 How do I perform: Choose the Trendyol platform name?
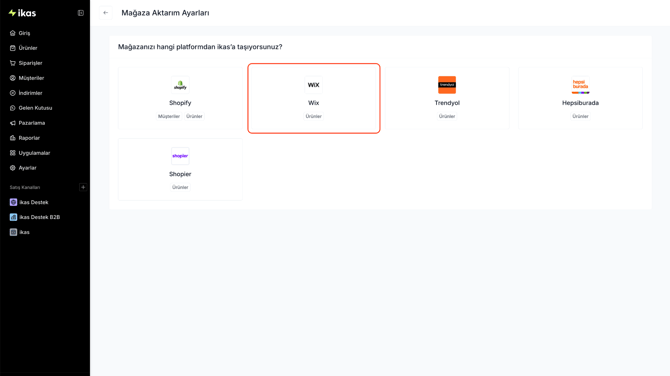[447, 103]
